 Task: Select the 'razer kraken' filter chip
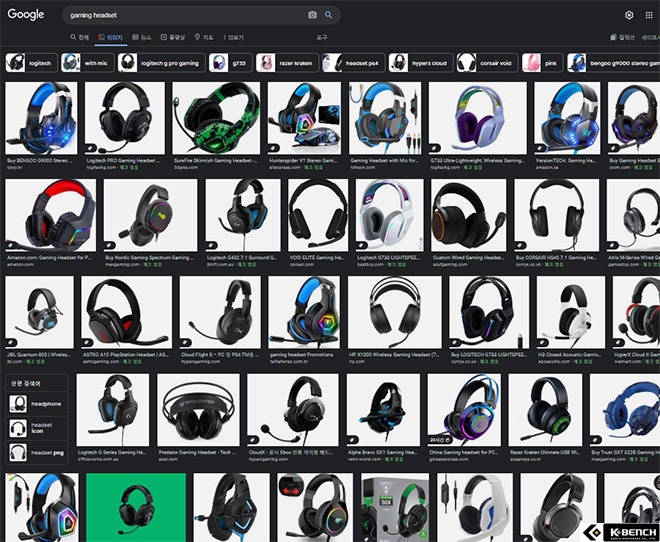[x=287, y=63]
